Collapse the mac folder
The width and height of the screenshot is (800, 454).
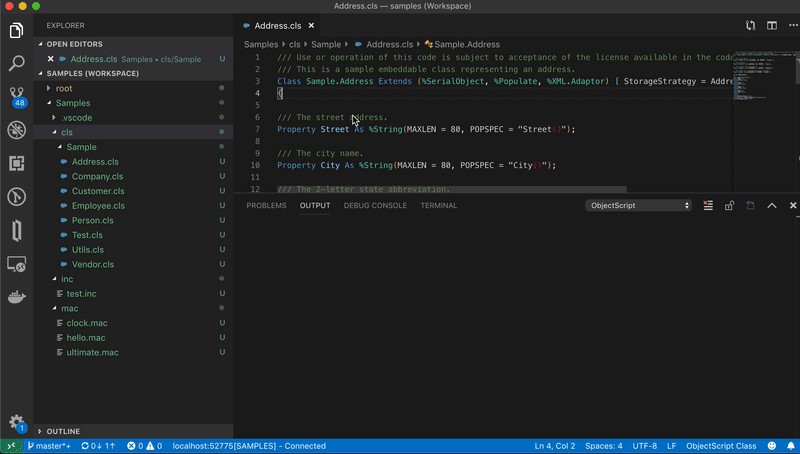tap(69, 309)
